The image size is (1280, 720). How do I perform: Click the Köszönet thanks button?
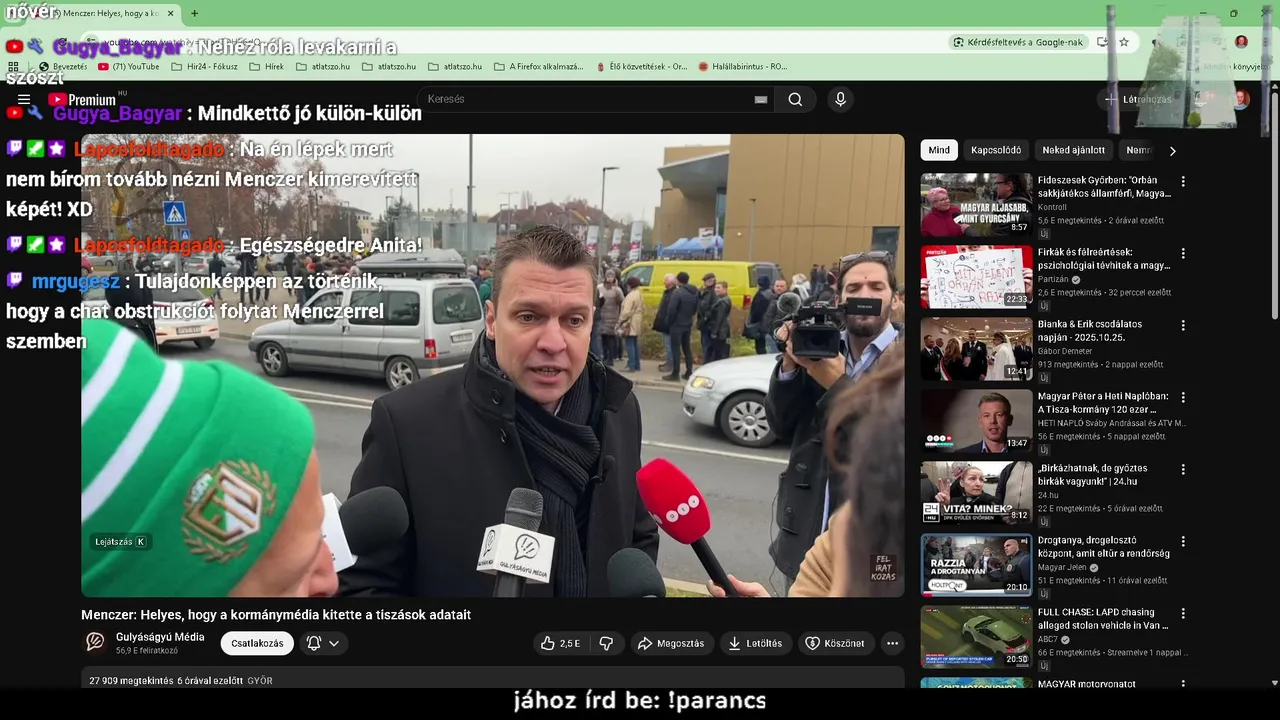point(835,643)
